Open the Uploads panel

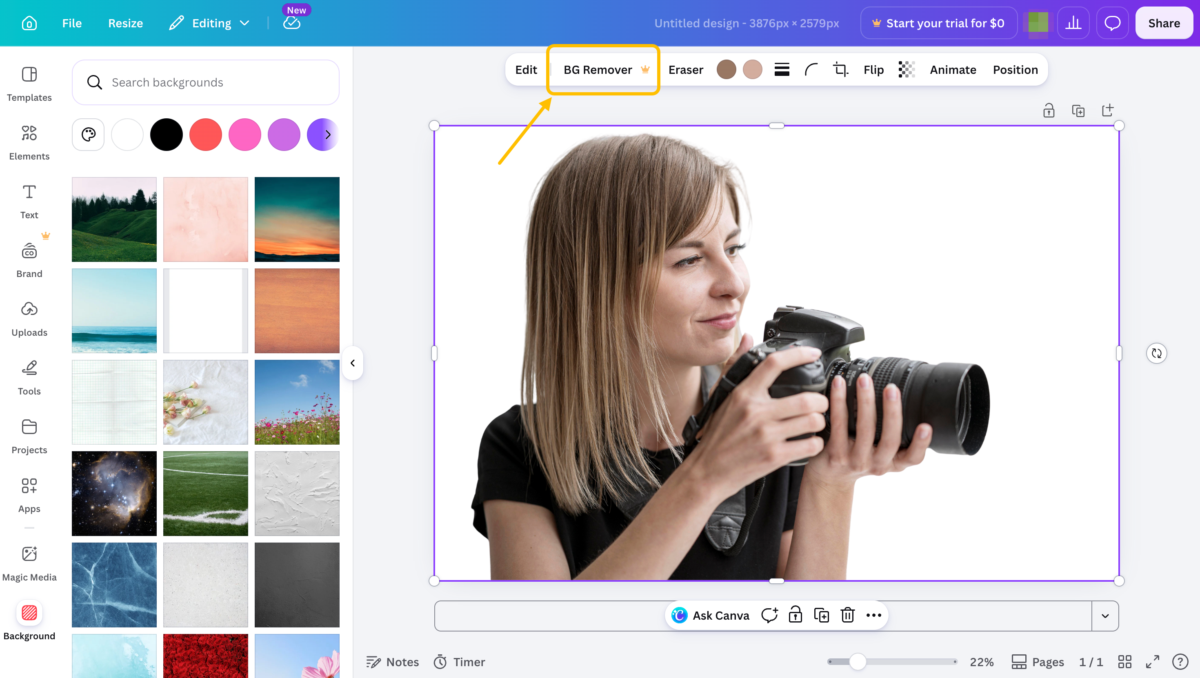pyautogui.click(x=29, y=318)
